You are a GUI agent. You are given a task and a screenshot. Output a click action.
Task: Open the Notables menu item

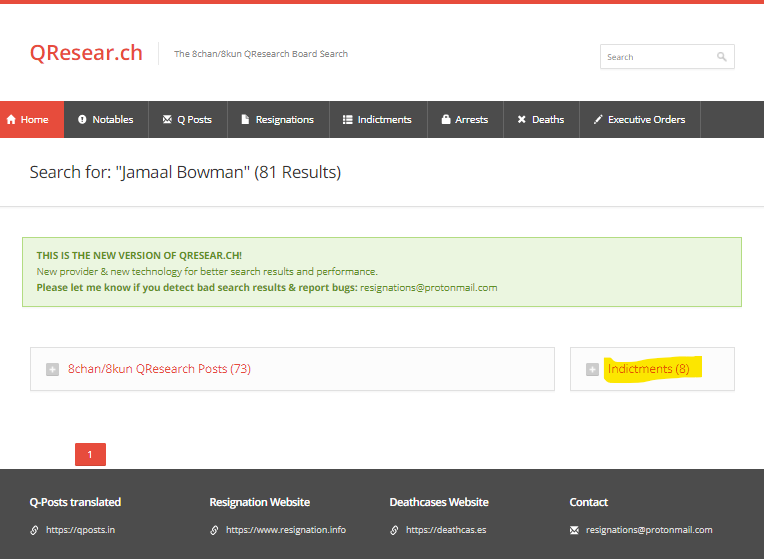click(106, 119)
